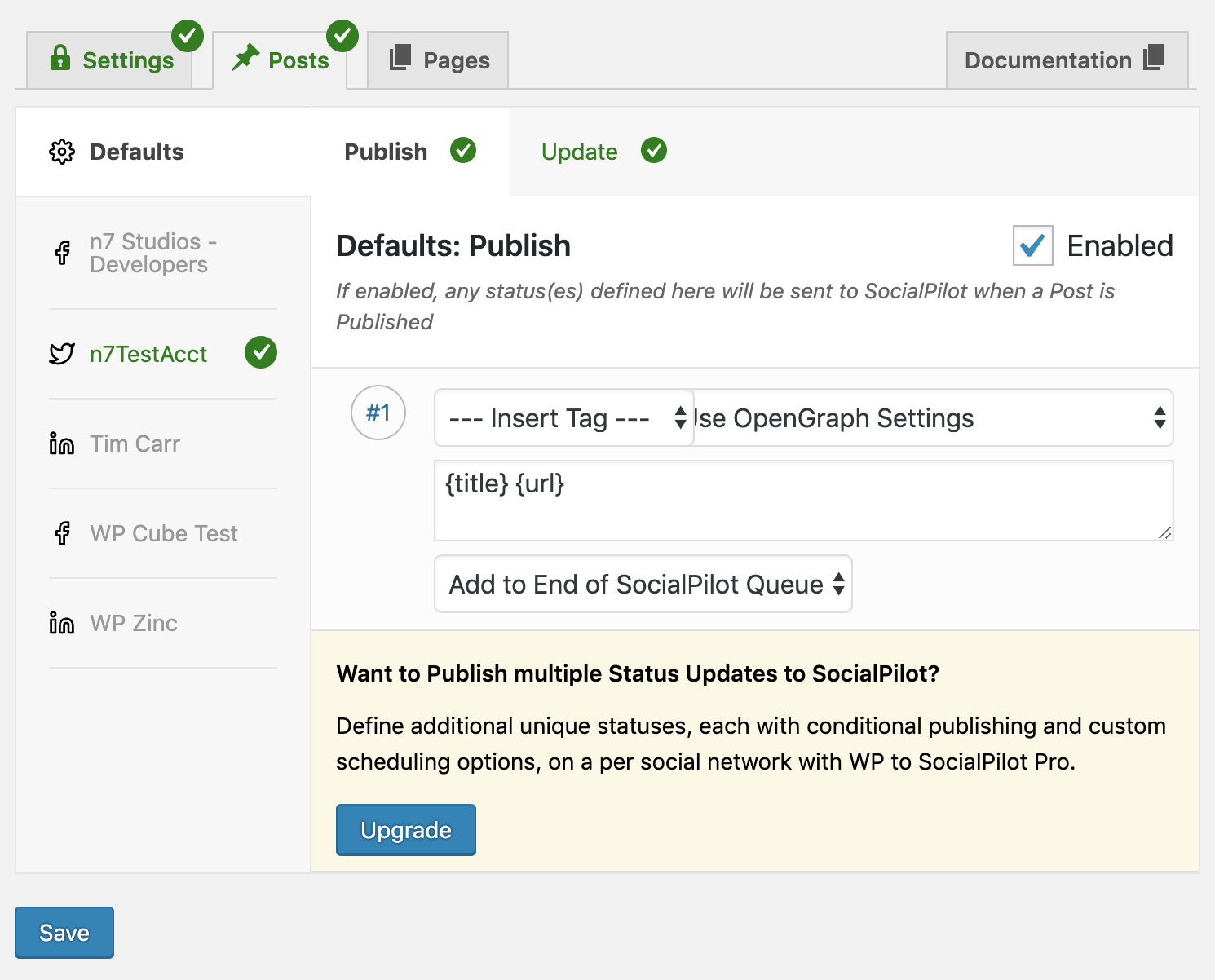Switch to the Pages tab

(x=438, y=60)
